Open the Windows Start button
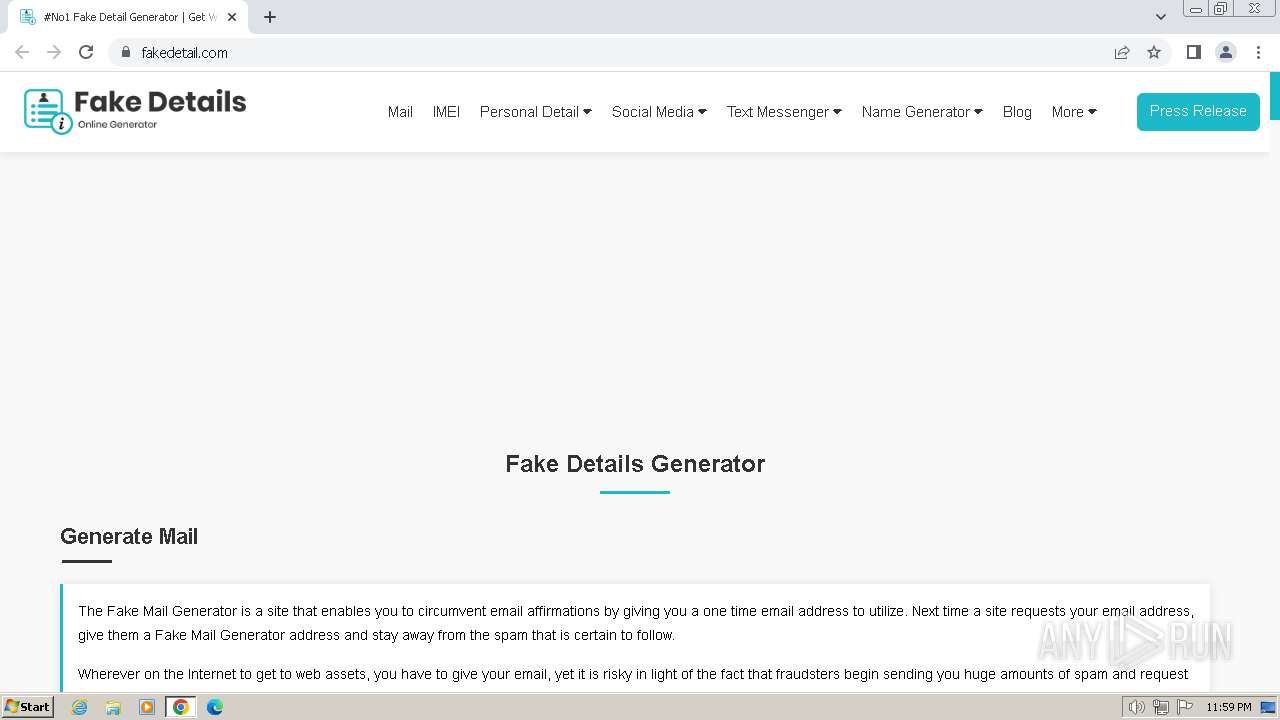Image resolution: width=1280 pixels, height=720 pixels. click(28, 707)
